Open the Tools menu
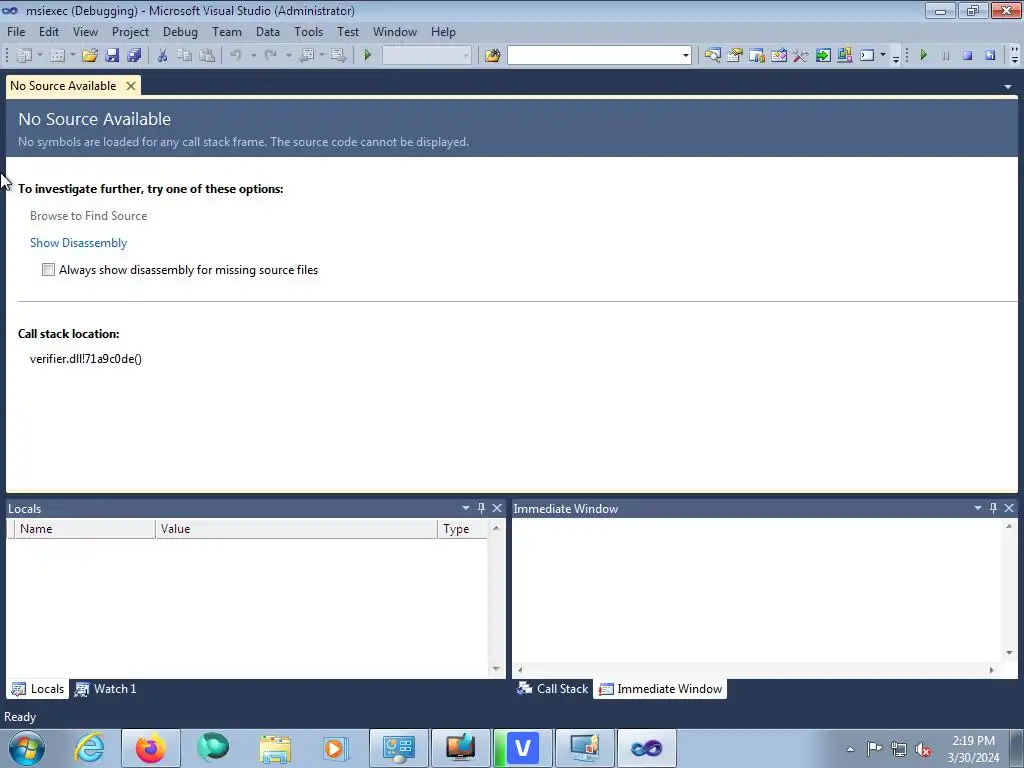Image resolution: width=1024 pixels, height=768 pixels. pyautogui.click(x=308, y=31)
